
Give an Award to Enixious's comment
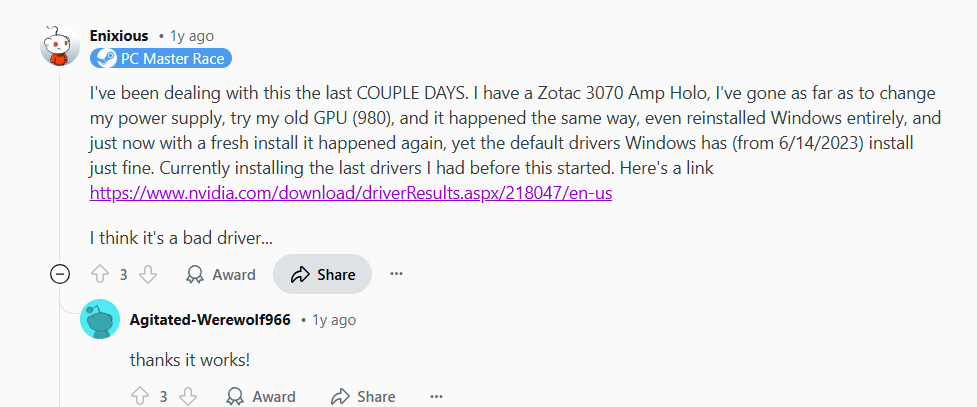tap(221, 274)
